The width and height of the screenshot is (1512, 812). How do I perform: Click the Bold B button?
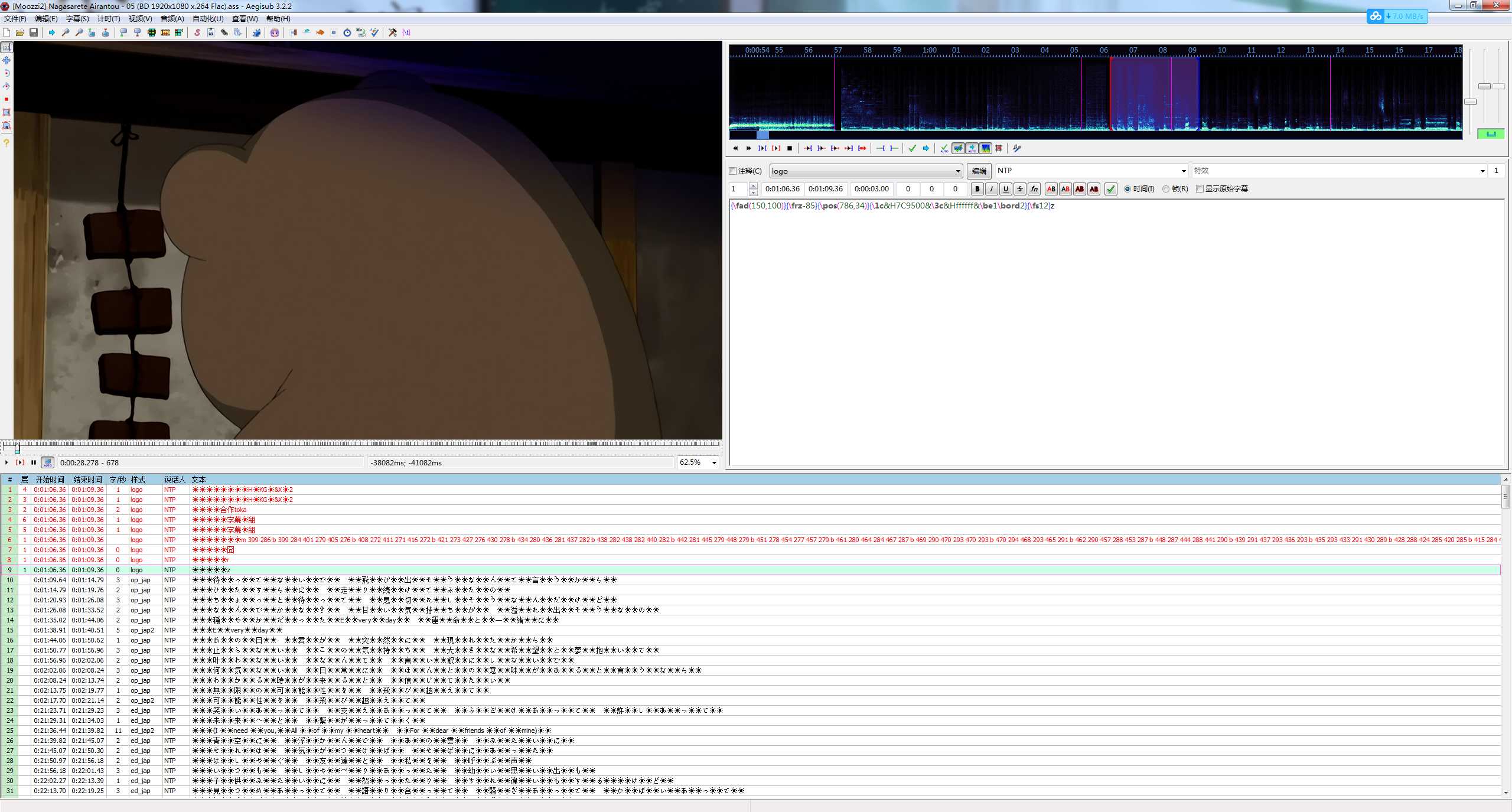[977, 189]
